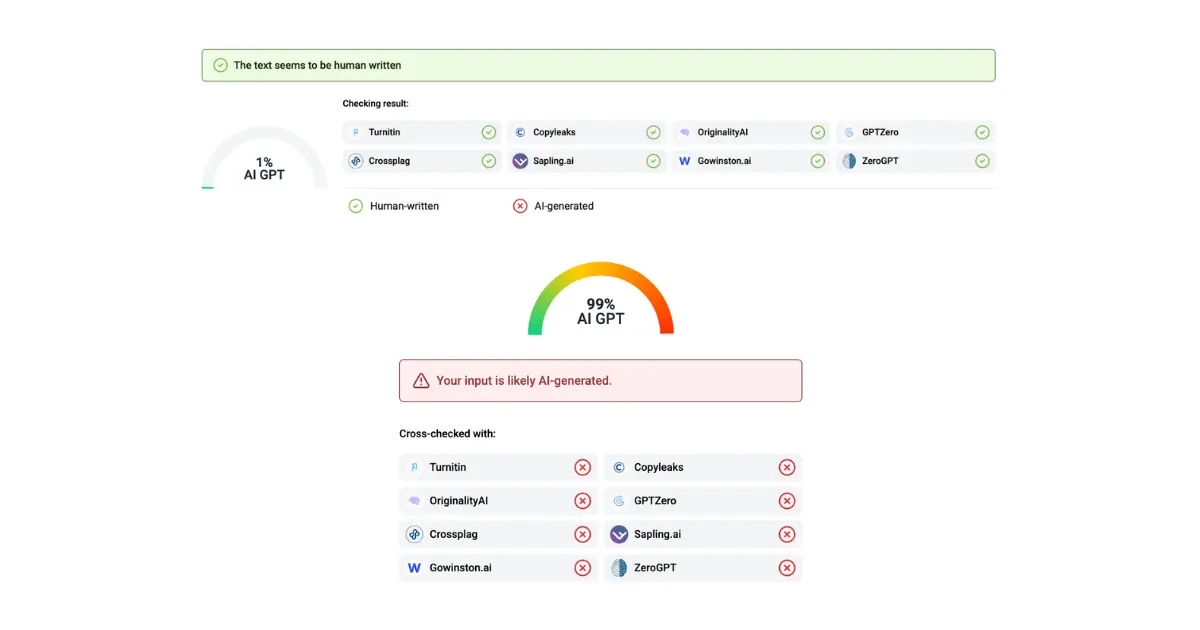Image resolution: width=1200 pixels, height=630 pixels.
Task: Click 'The text seems to be human written' message
Action: pyautogui.click(x=317, y=65)
